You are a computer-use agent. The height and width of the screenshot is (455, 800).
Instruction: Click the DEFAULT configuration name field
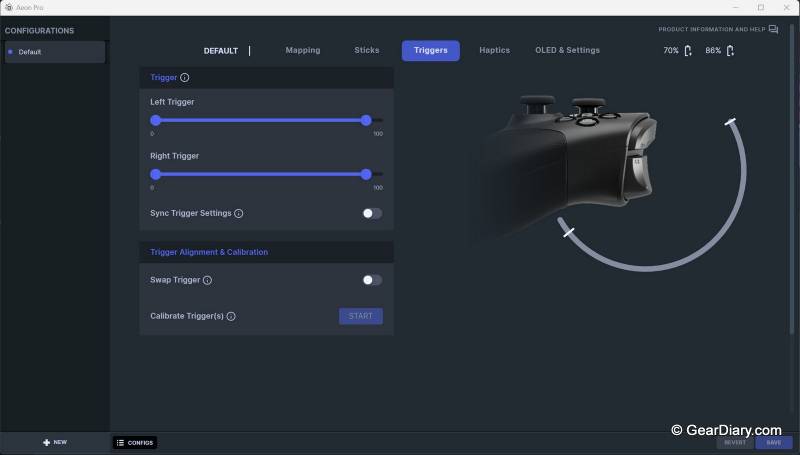(221, 51)
